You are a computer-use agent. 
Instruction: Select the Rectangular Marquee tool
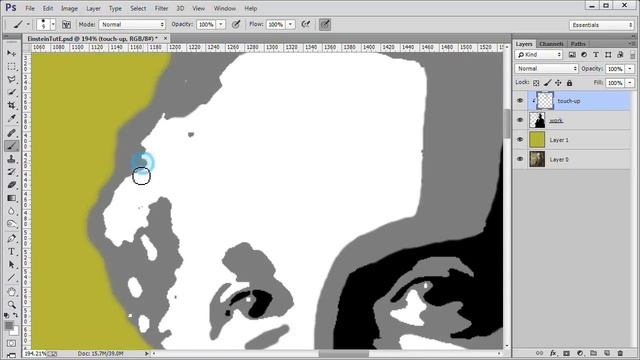pyautogui.click(x=11, y=67)
